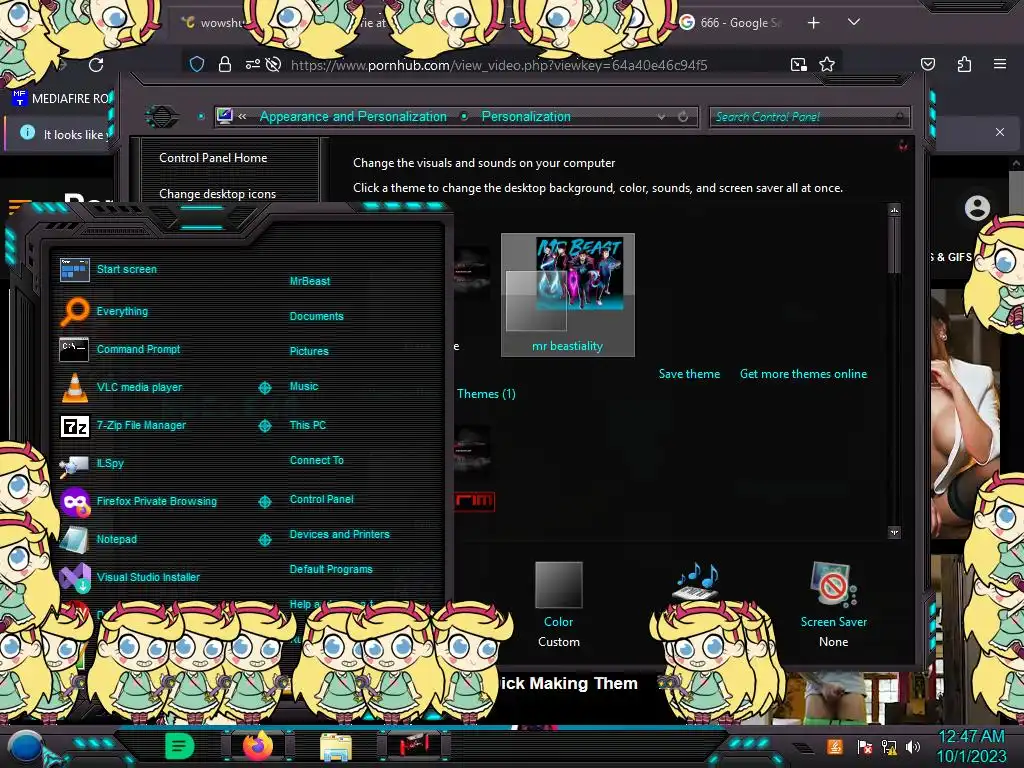1024x768 pixels.
Task: Click Get more themes online
Action: tap(803, 374)
